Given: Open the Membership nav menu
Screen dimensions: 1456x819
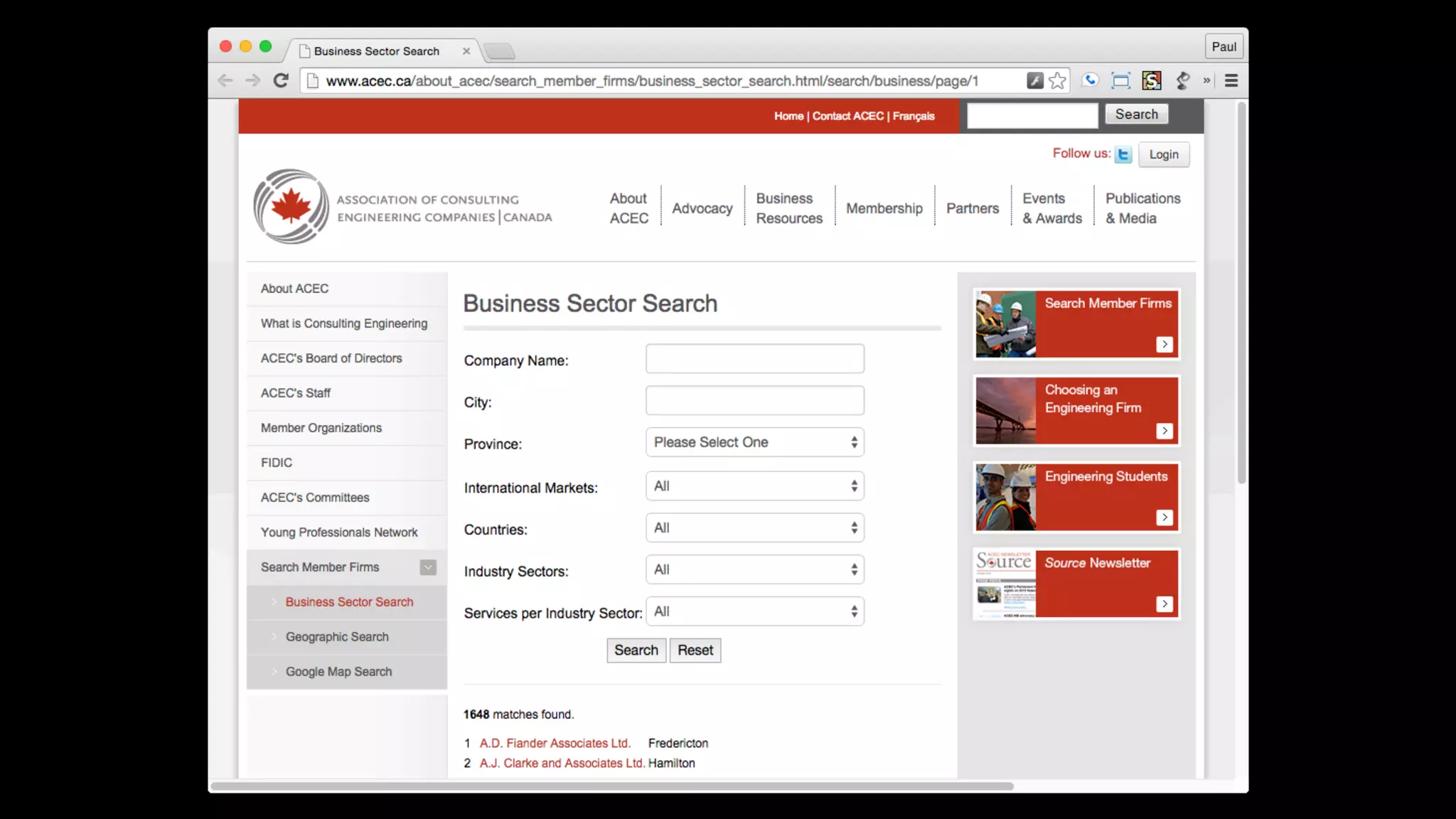Looking at the screenshot, I should [884, 208].
